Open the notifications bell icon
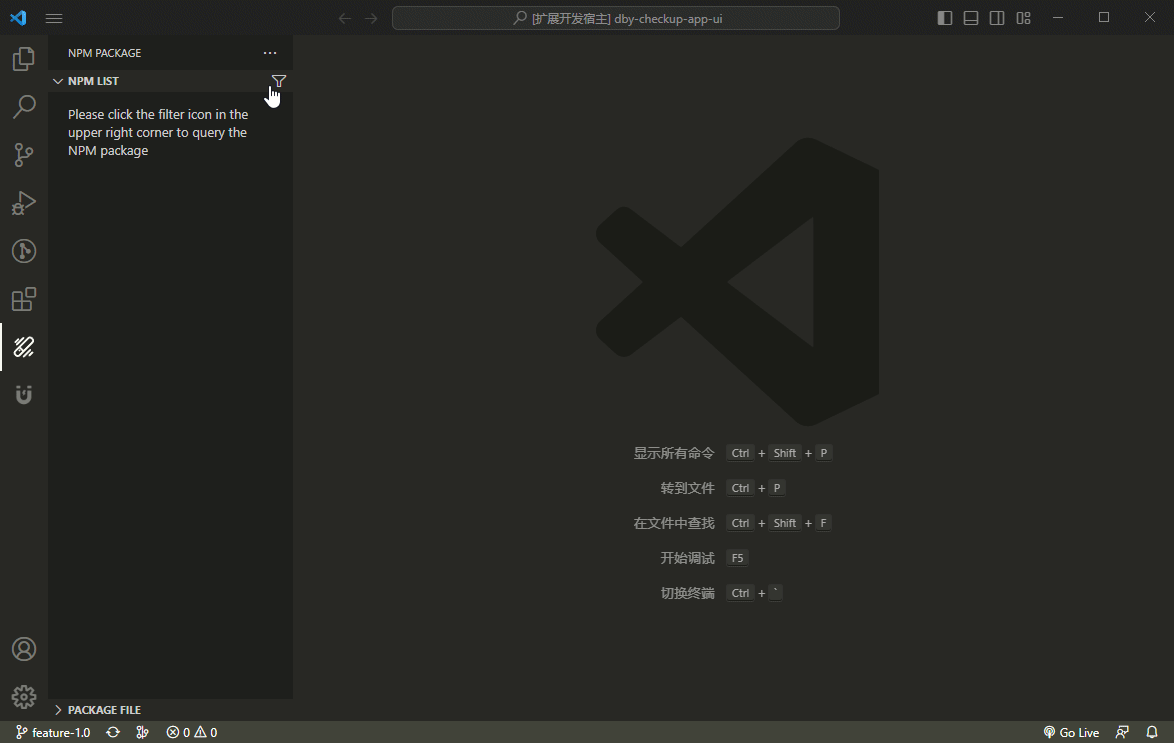 click(x=1152, y=733)
